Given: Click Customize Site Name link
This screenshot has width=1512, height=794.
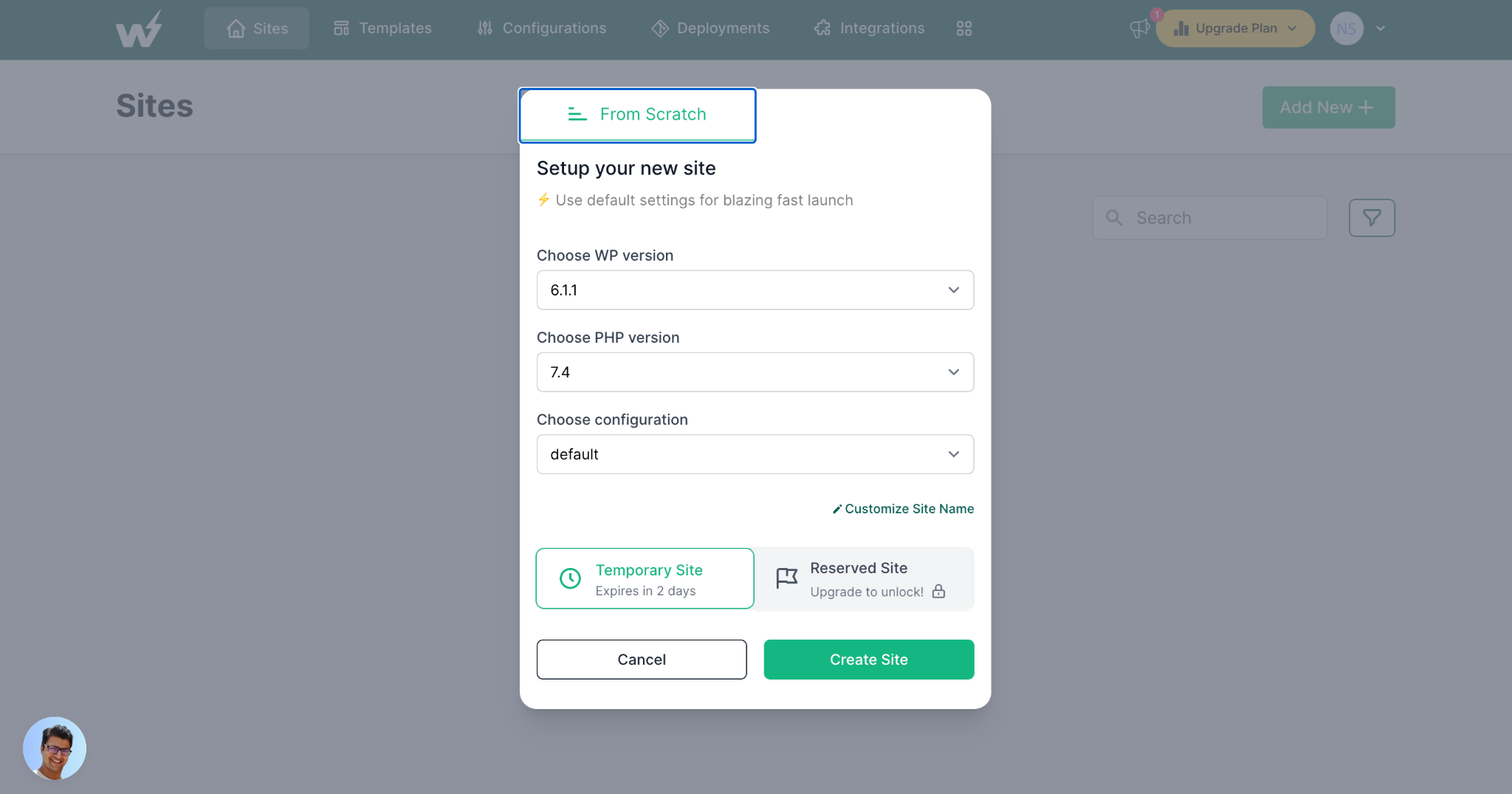Looking at the screenshot, I should click(902, 508).
